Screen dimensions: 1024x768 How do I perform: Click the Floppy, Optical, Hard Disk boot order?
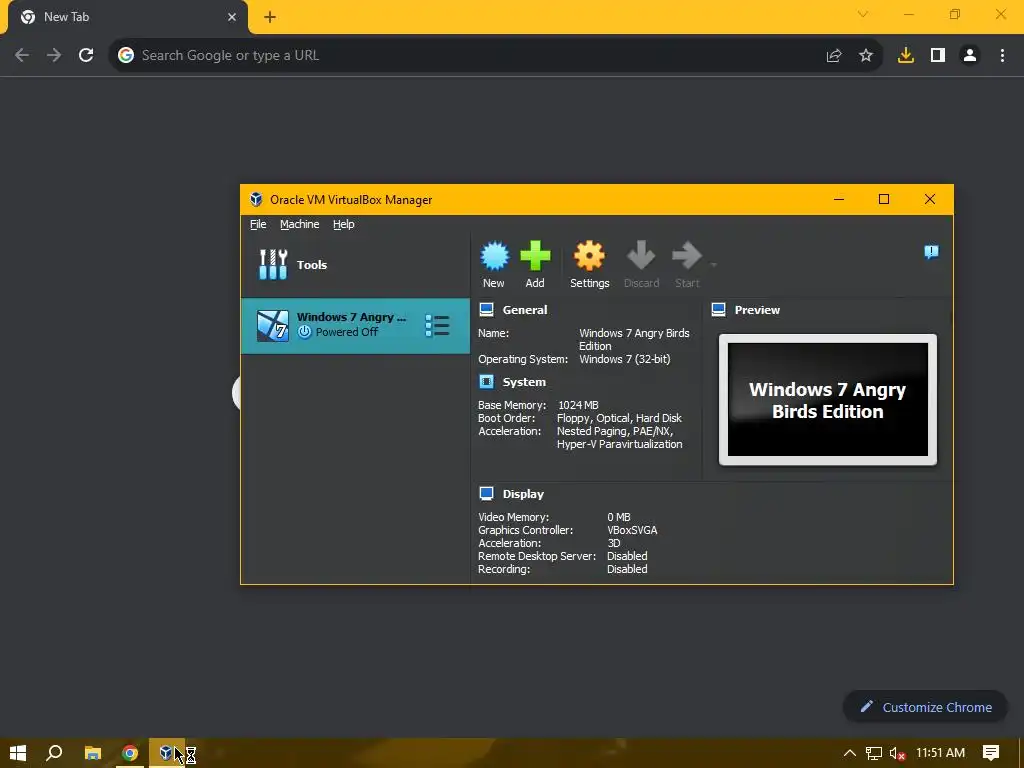coord(619,418)
